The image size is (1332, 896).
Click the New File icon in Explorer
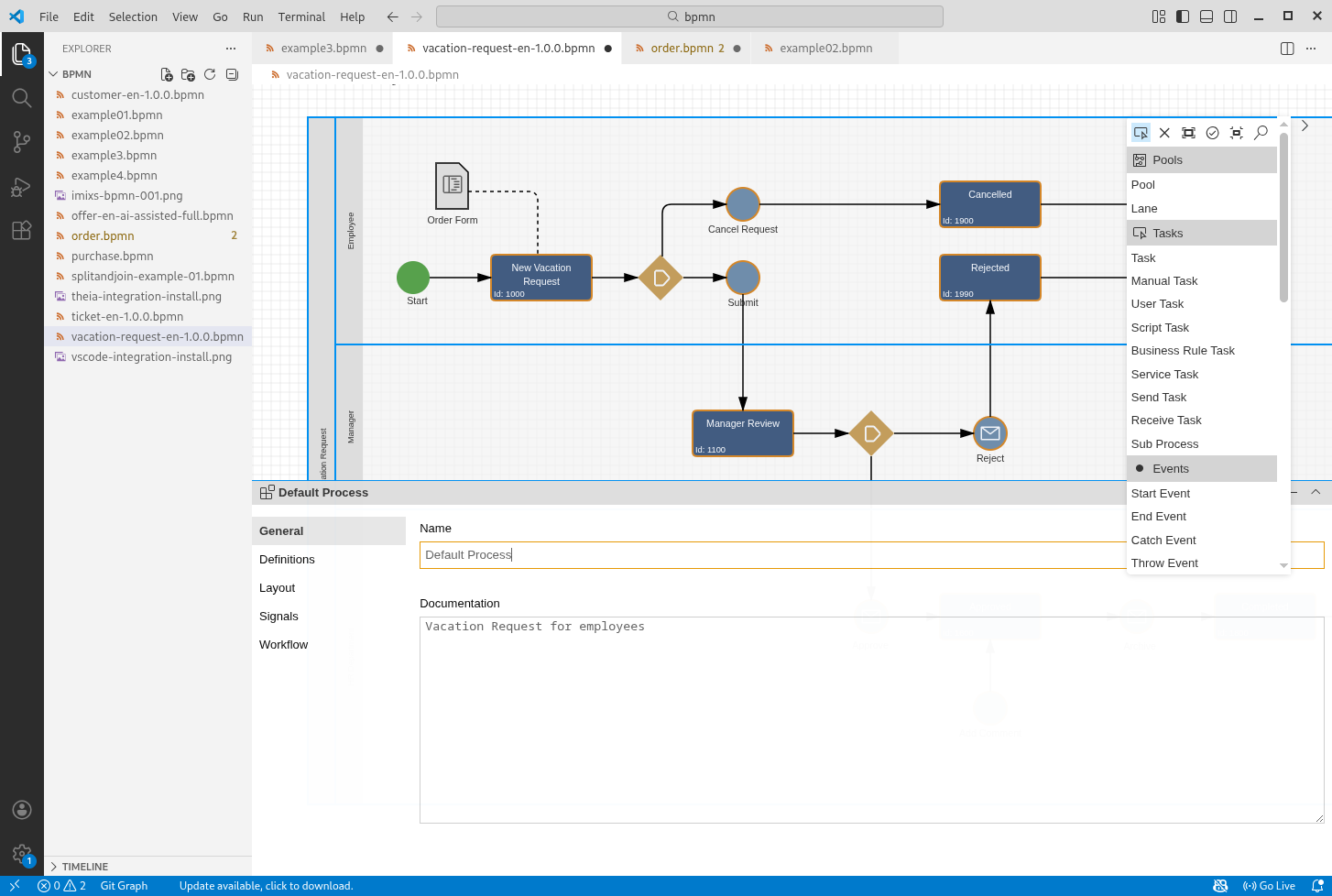[x=167, y=74]
